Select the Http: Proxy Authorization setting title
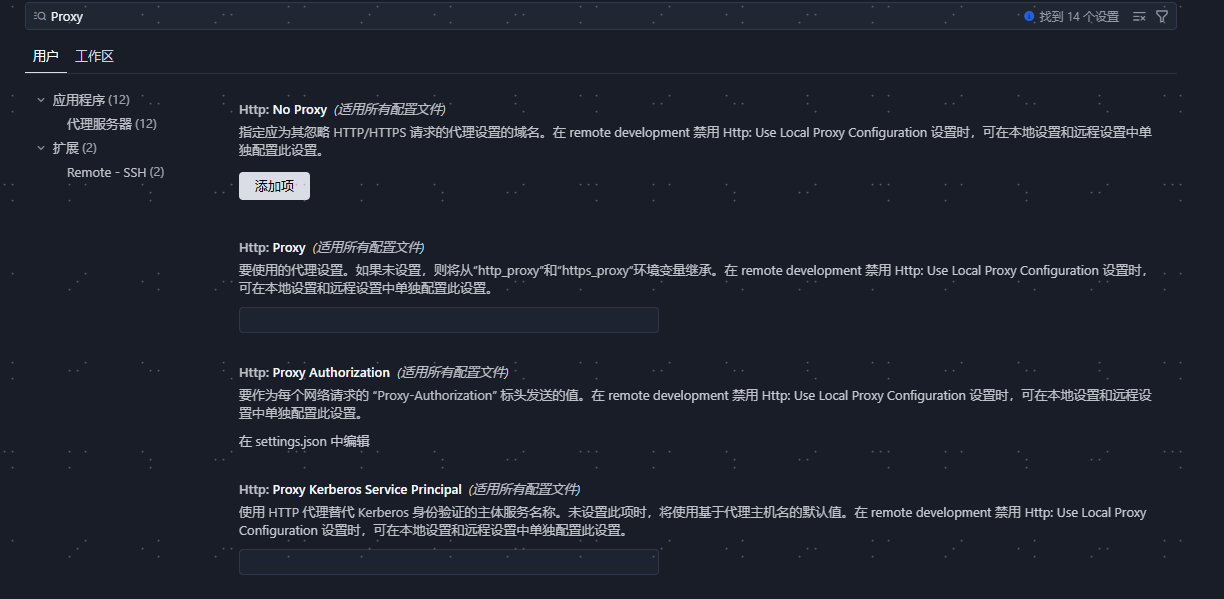1224x599 pixels. pos(314,372)
